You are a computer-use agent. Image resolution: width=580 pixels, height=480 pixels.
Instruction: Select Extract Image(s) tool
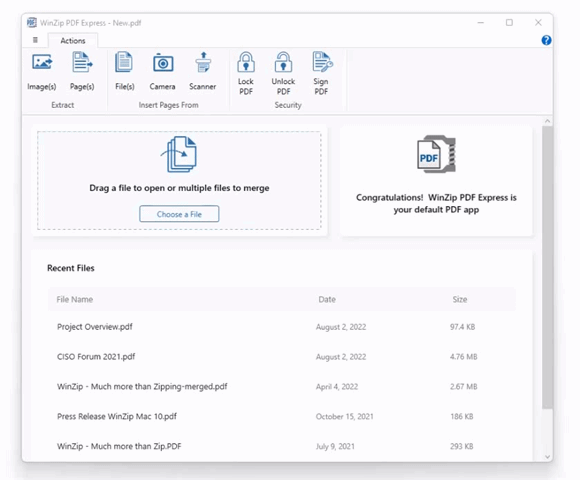click(42, 71)
